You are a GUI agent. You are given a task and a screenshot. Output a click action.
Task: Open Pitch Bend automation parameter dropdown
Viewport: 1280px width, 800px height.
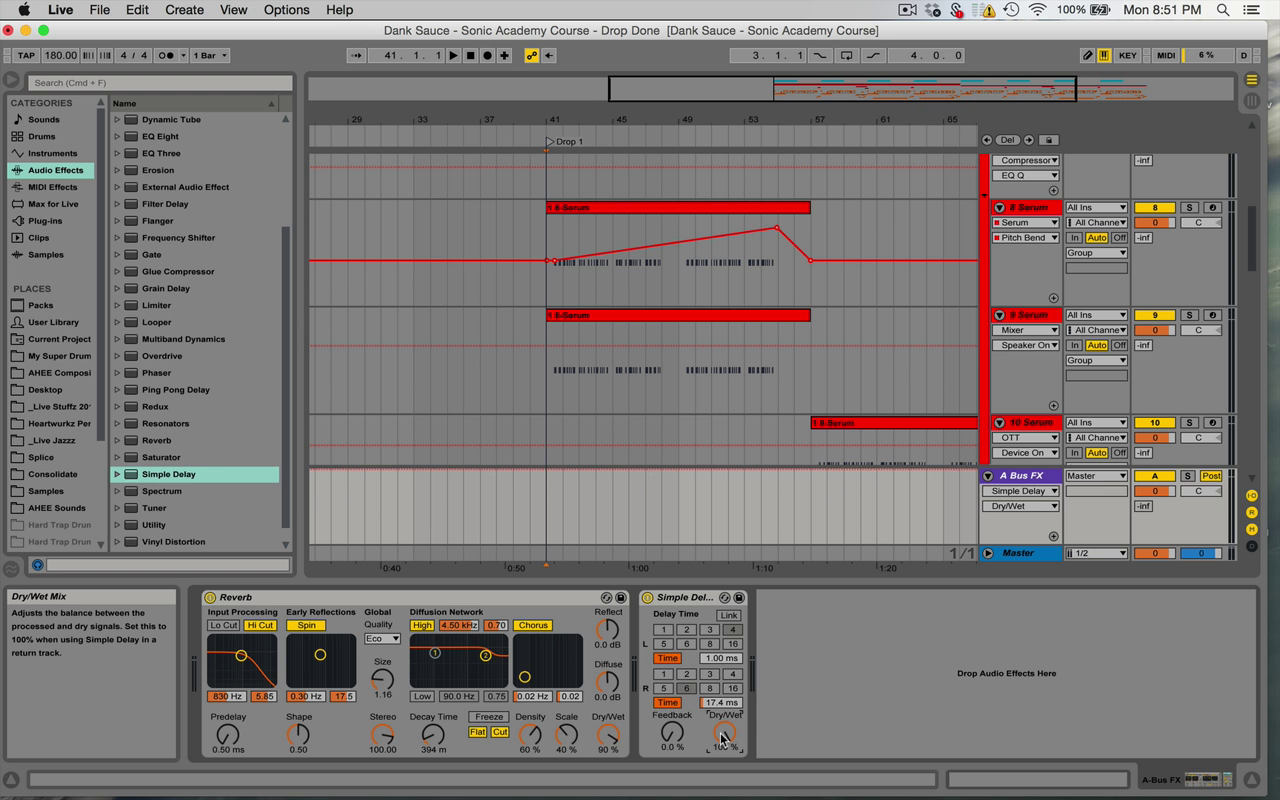coord(1025,238)
